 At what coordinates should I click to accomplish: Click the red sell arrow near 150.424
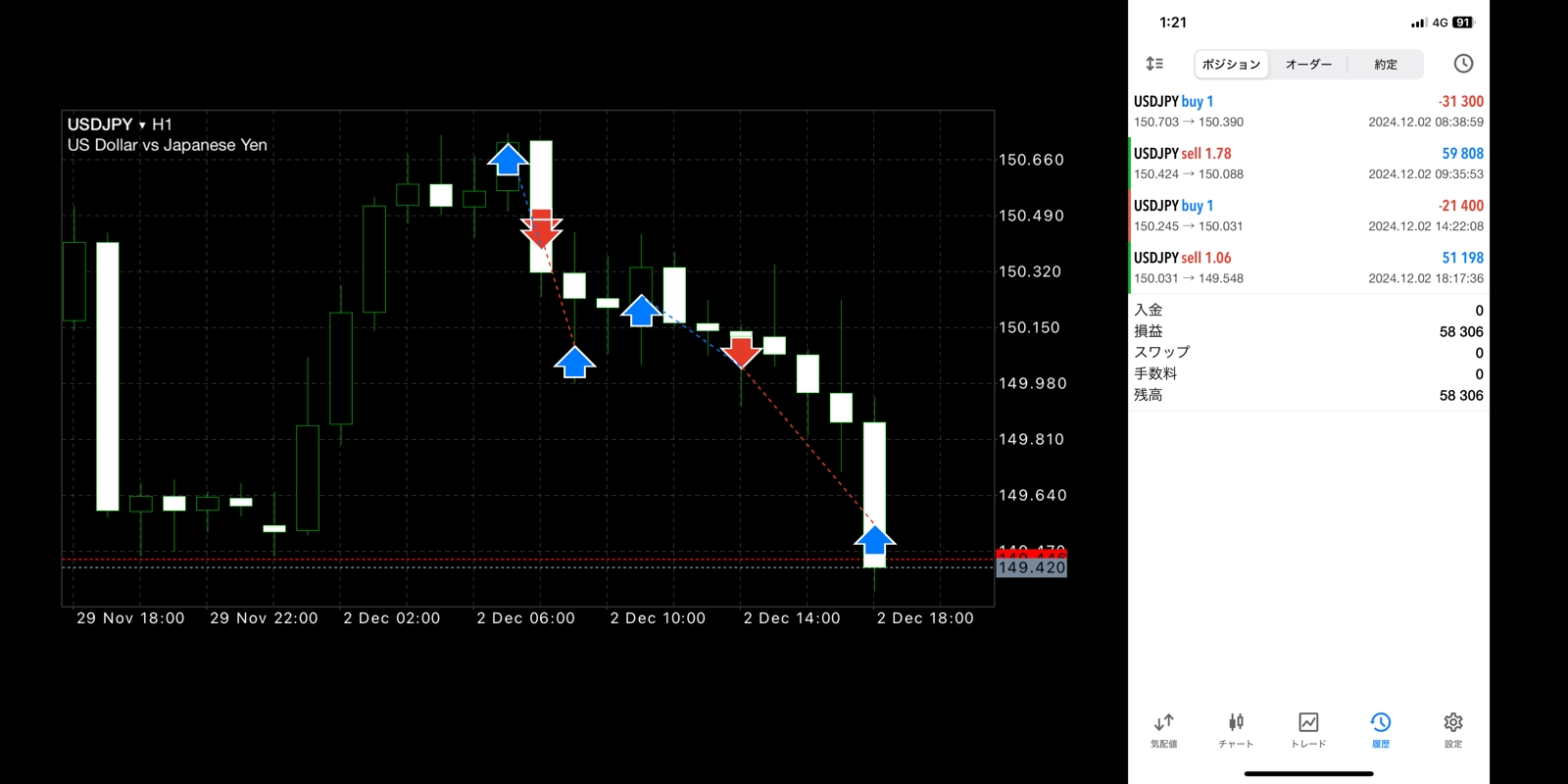(541, 229)
